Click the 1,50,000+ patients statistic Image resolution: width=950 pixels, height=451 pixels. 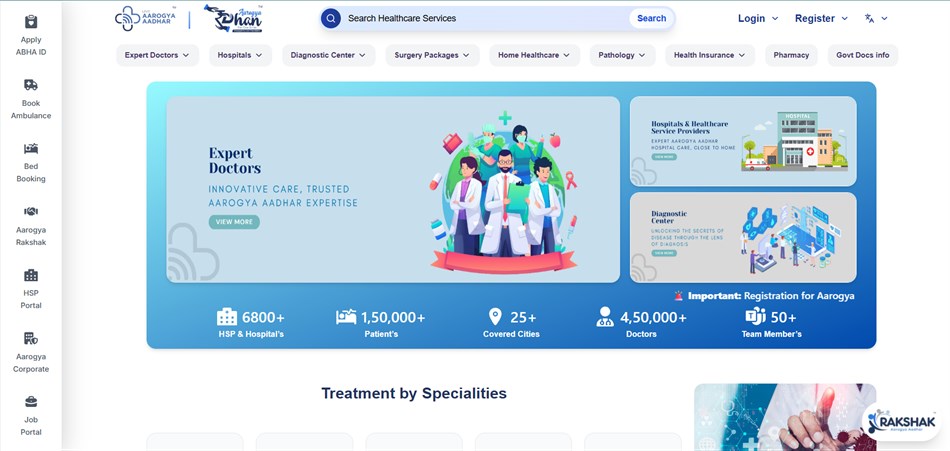pos(393,317)
